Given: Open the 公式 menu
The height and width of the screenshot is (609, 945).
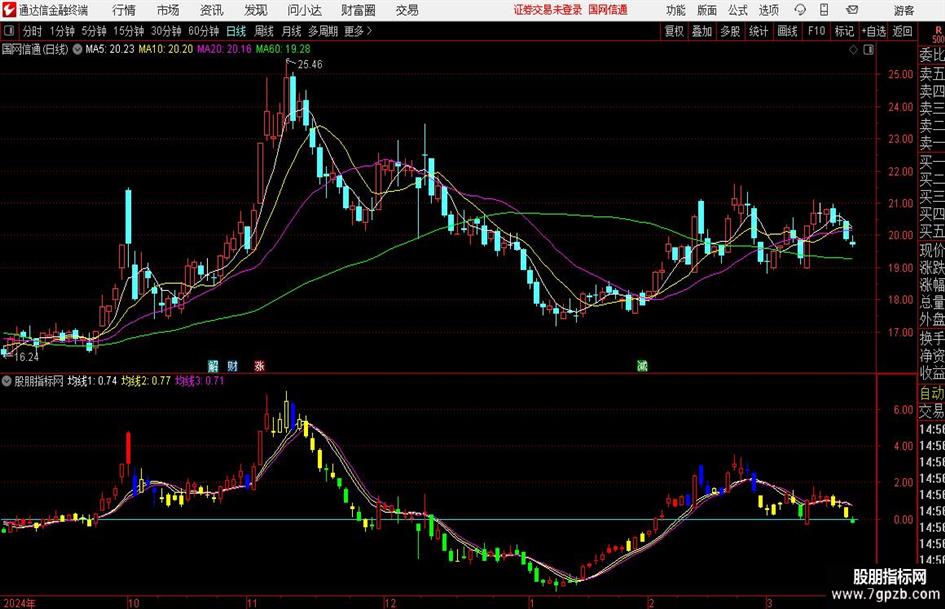Looking at the screenshot, I should [737, 10].
